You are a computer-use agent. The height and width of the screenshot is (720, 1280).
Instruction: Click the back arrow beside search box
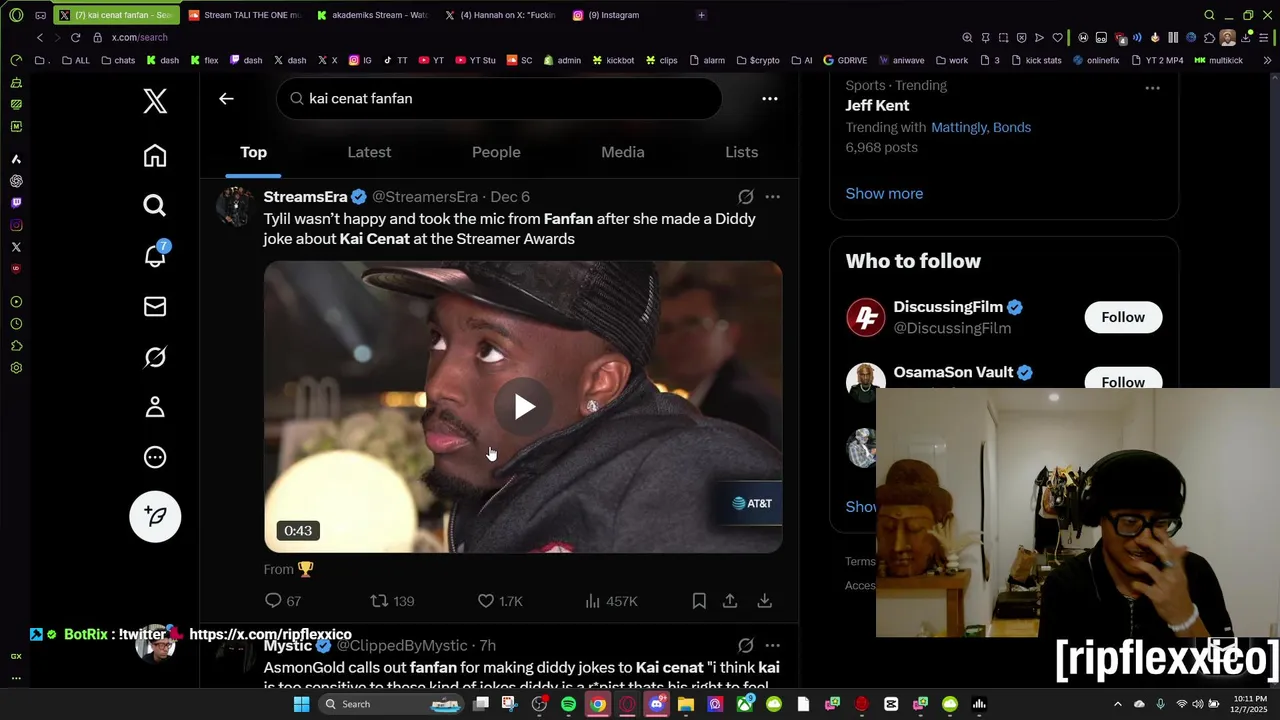(x=226, y=98)
